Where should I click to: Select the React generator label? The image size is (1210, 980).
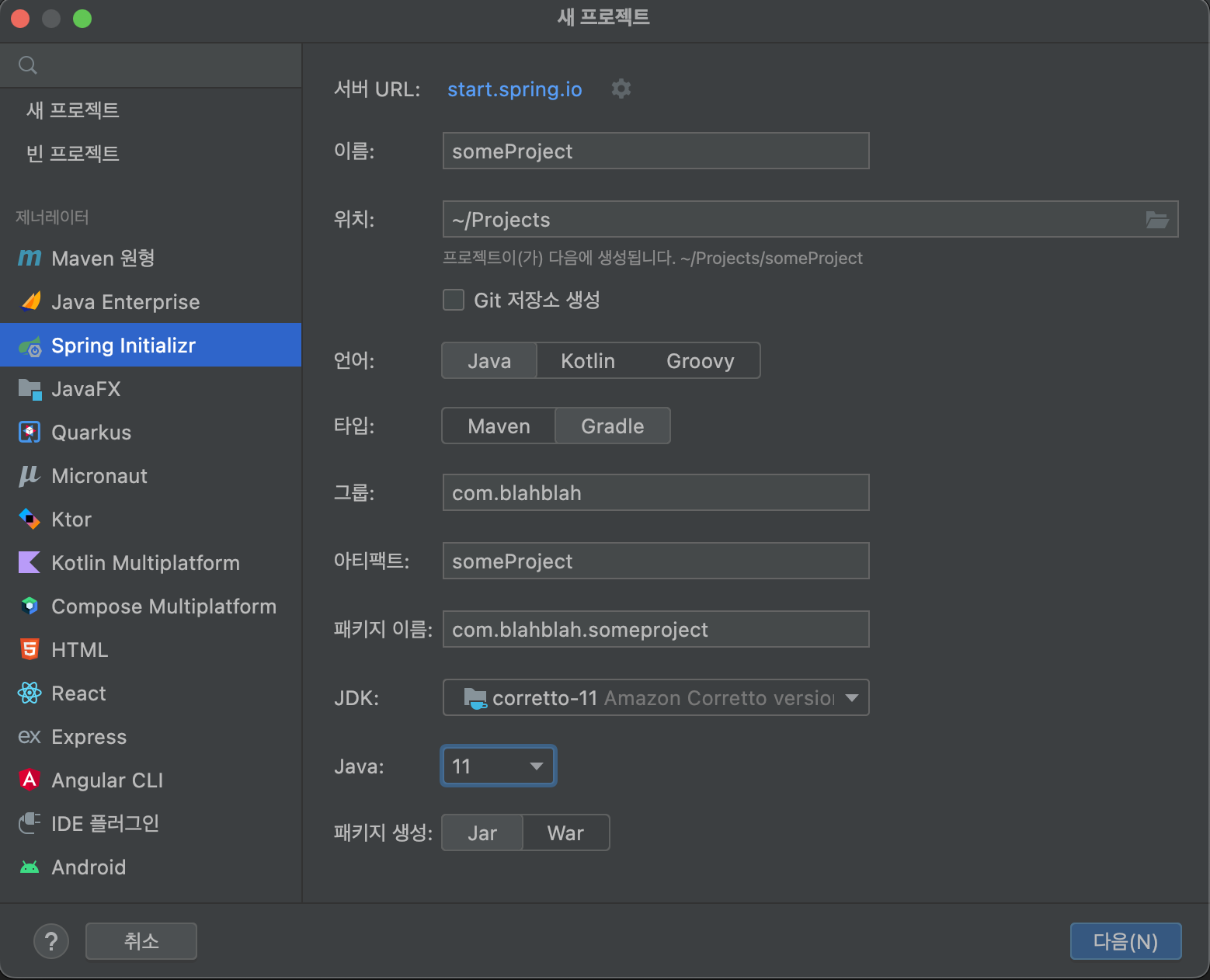[x=78, y=693]
